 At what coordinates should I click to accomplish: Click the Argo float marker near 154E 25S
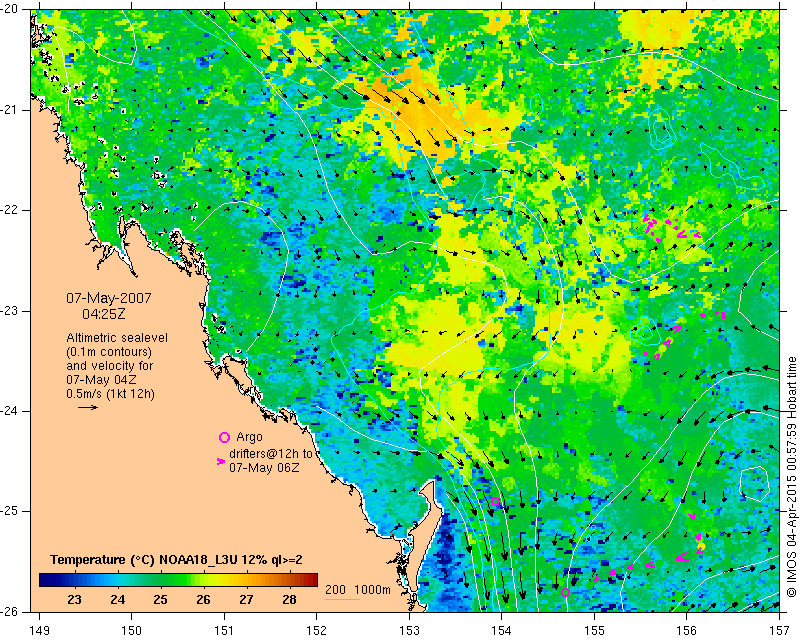[x=495, y=501]
